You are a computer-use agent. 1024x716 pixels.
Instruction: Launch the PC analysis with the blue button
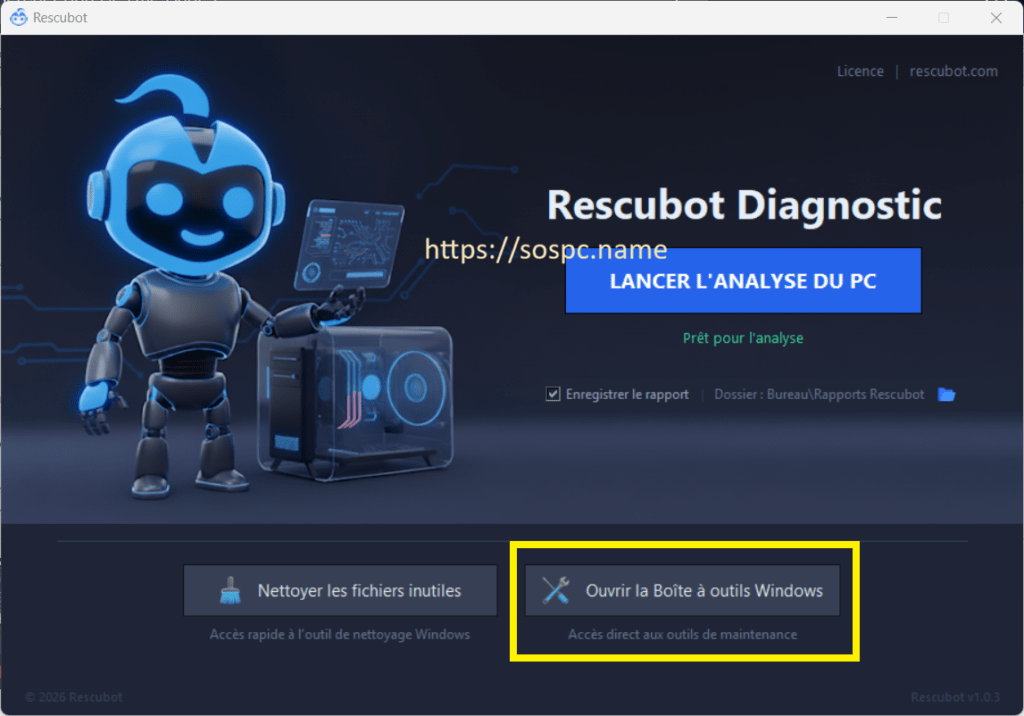(743, 281)
